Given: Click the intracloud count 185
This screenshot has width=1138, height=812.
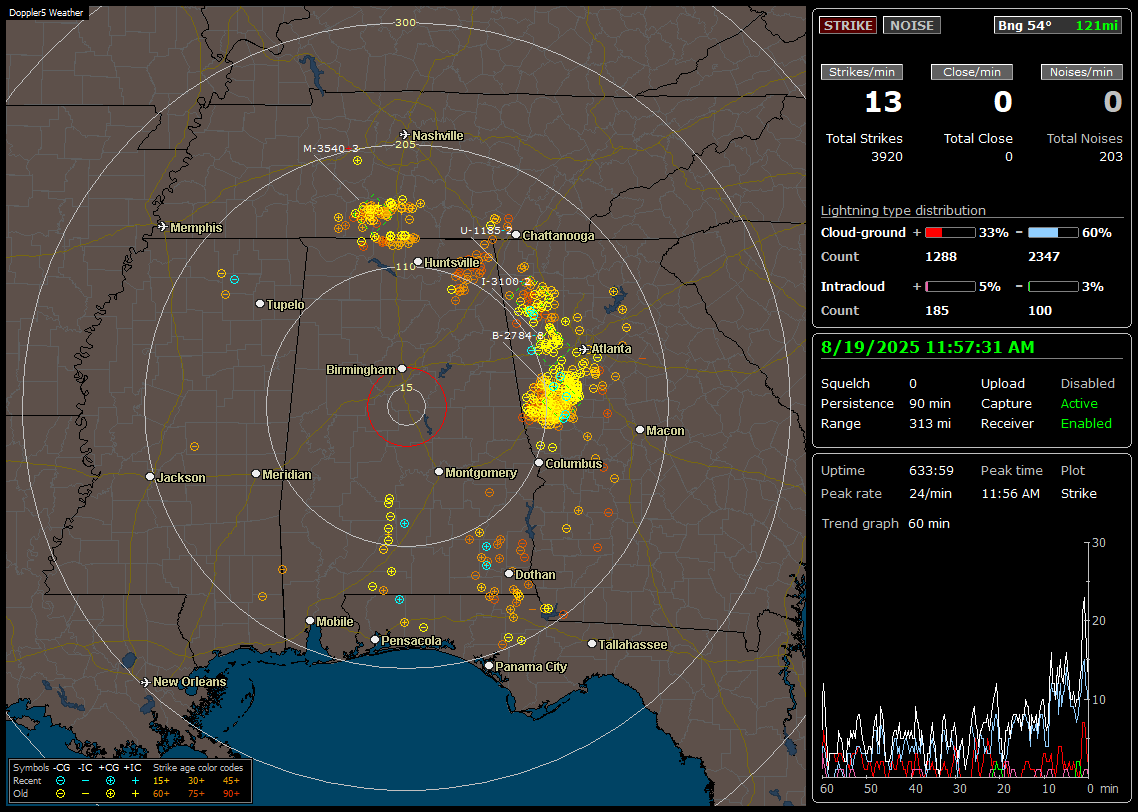Looking at the screenshot, I should tap(937, 311).
